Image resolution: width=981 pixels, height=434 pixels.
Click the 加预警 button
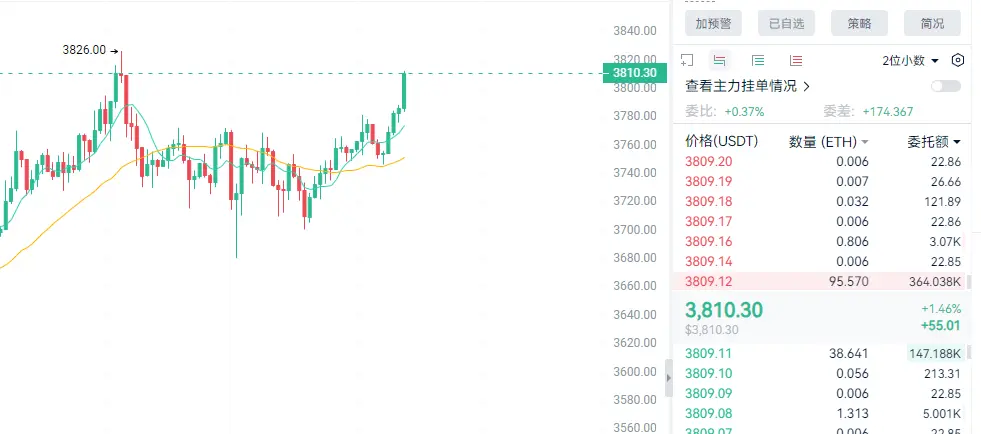pyautogui.click(x=713, y=23)
